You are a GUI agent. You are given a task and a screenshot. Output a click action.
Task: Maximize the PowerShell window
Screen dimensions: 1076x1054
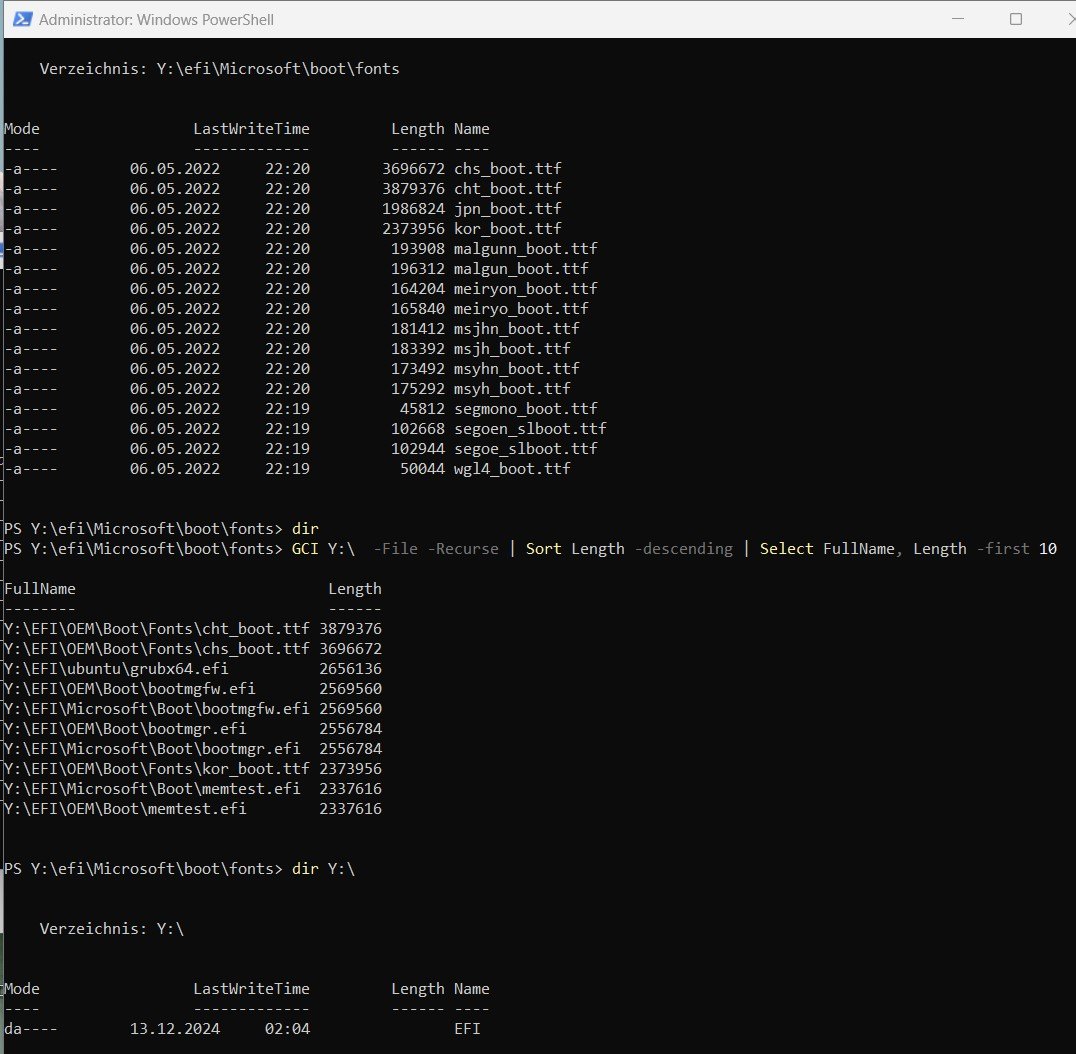coord(1016,19)
